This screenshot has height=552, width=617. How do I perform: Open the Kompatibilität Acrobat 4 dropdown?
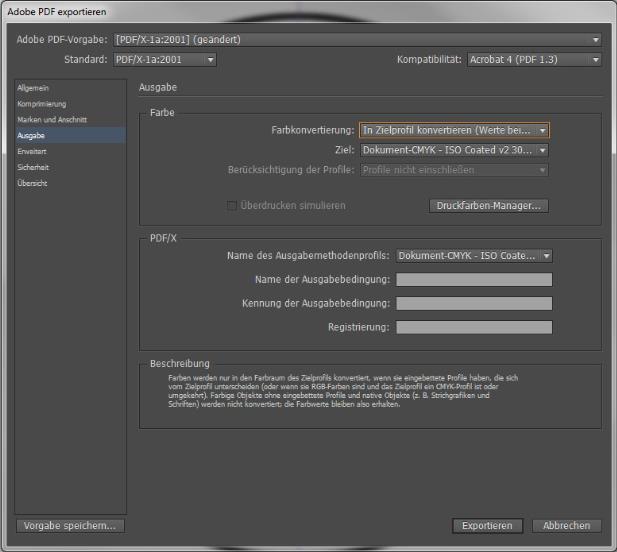pyautogui.click(x=534, y=60)
